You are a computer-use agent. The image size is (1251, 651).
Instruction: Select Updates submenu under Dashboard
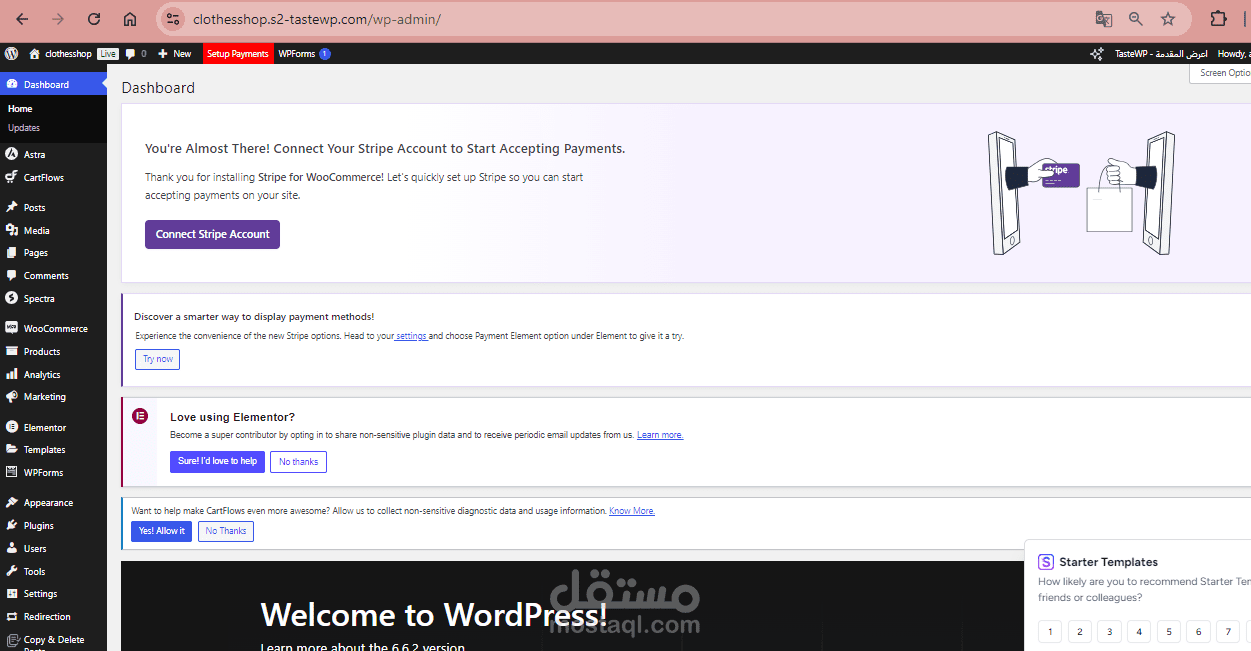[x=24, y=128]
